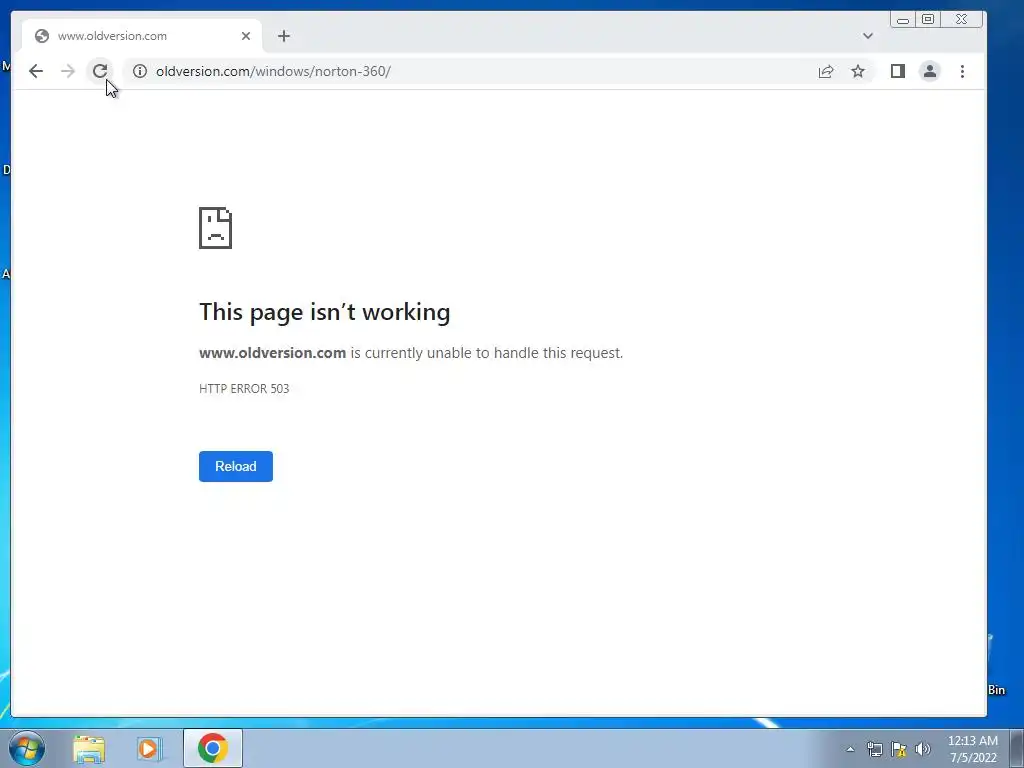Open the Chrome three-dot menu
Image resolution: width=1024 pixels, height=768 pixels.
[x=962, y=71]
